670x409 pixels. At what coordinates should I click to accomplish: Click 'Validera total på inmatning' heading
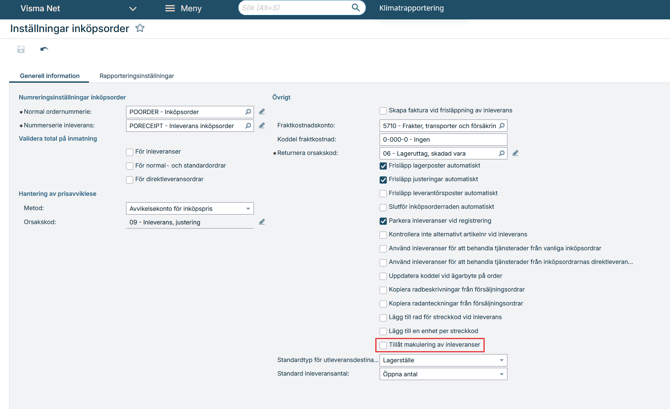(x=58, y=138)
